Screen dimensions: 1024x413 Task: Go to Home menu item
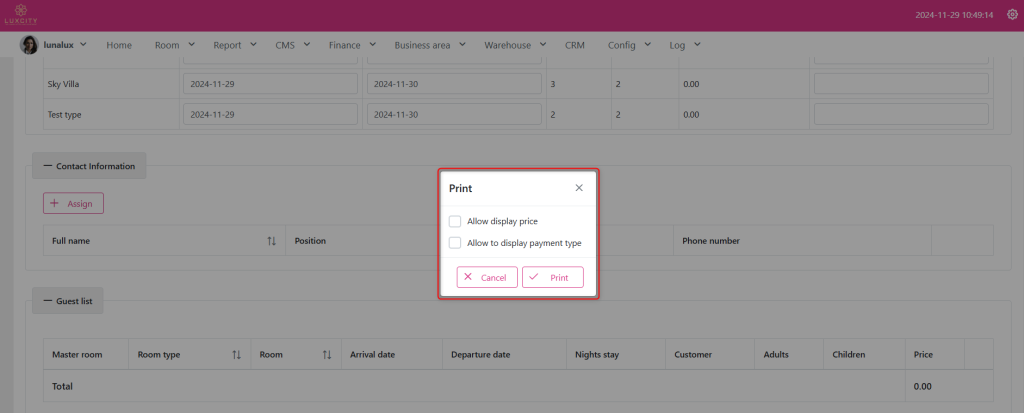(x=119, y=45)
